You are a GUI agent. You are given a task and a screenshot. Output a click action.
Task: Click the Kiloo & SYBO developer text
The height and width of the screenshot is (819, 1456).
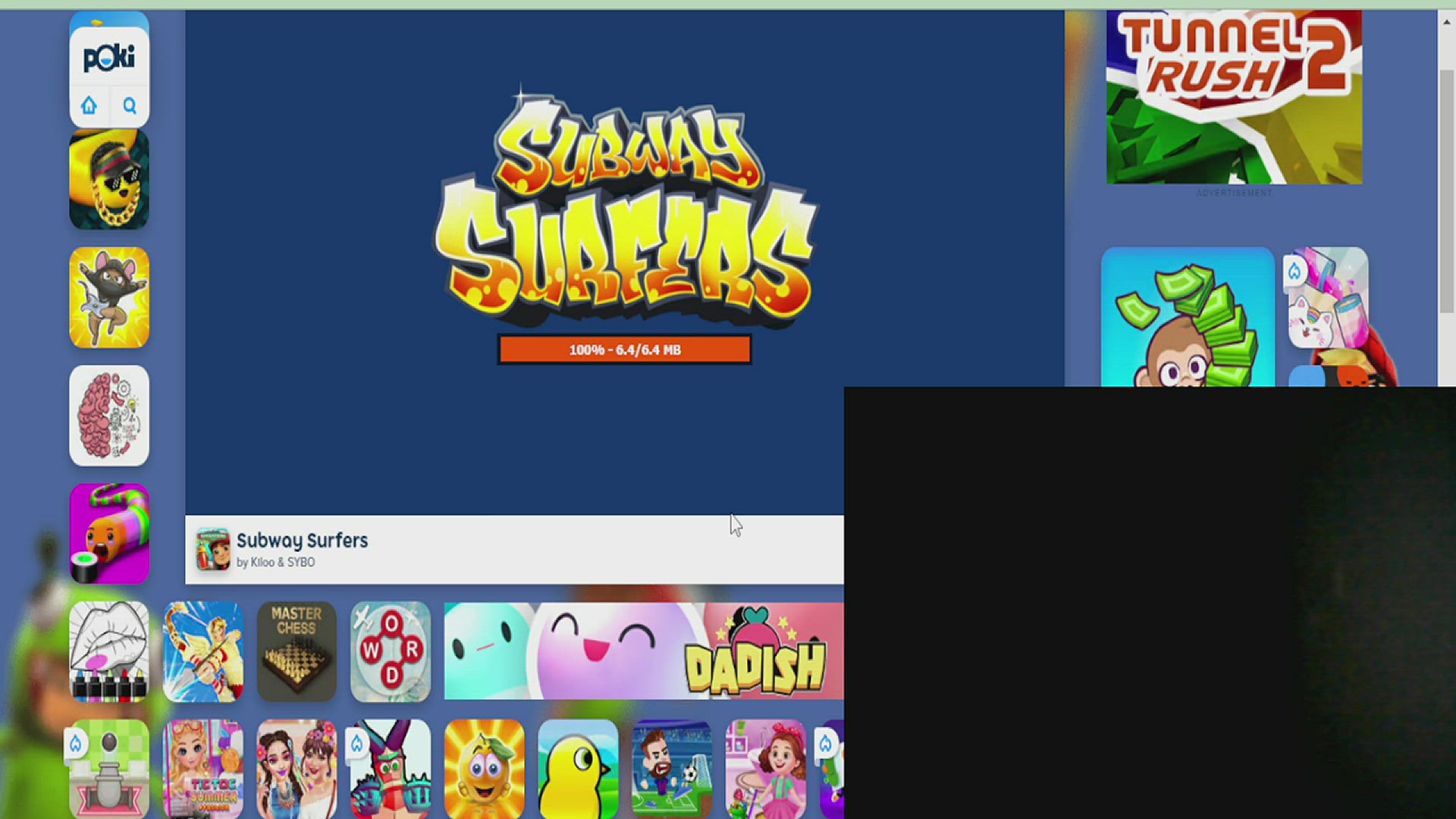282,563
